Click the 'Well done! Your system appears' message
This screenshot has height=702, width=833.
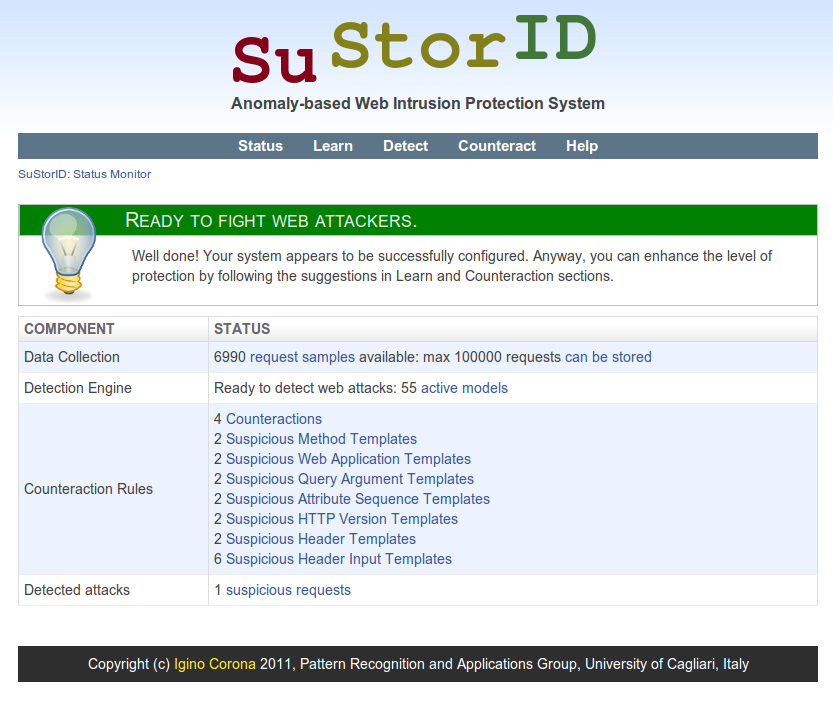(x=452, y=266)
